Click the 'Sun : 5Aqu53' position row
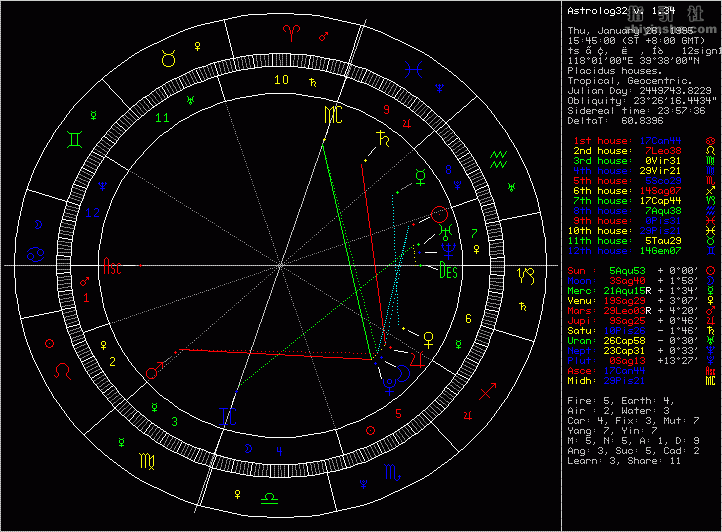The width and height of the screenshot is (722, 532). [641, 271]
